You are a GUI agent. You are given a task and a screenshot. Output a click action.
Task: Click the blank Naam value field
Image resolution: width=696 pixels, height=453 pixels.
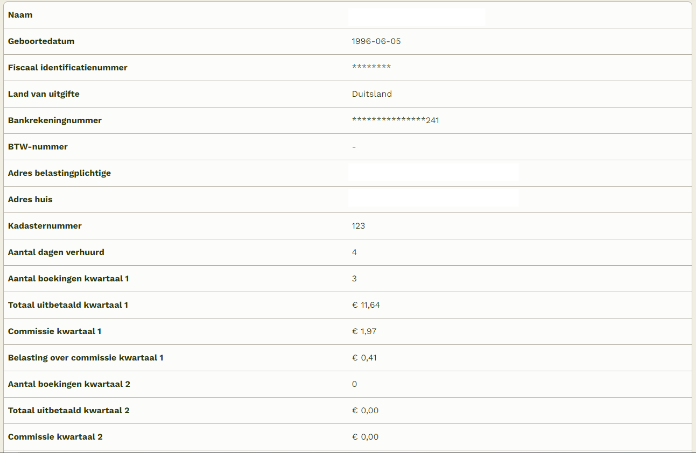[x=416, y=17]
